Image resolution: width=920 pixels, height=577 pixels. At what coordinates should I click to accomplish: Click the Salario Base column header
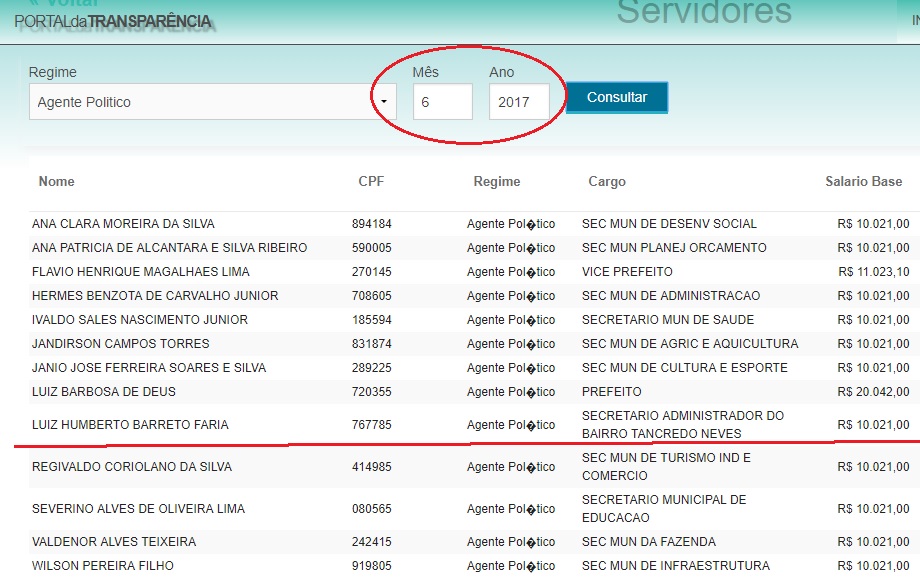click(864, 181)
